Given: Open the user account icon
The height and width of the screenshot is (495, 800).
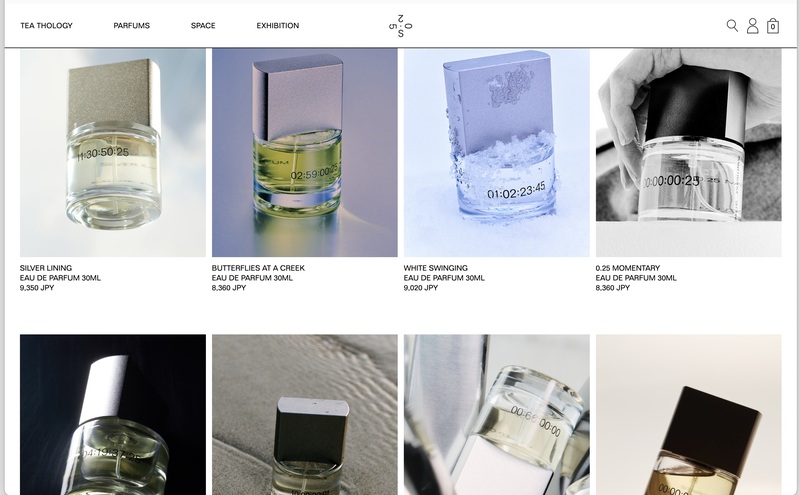Looking at the screenshot, I should pyautogui.click(x=753, y=26).
